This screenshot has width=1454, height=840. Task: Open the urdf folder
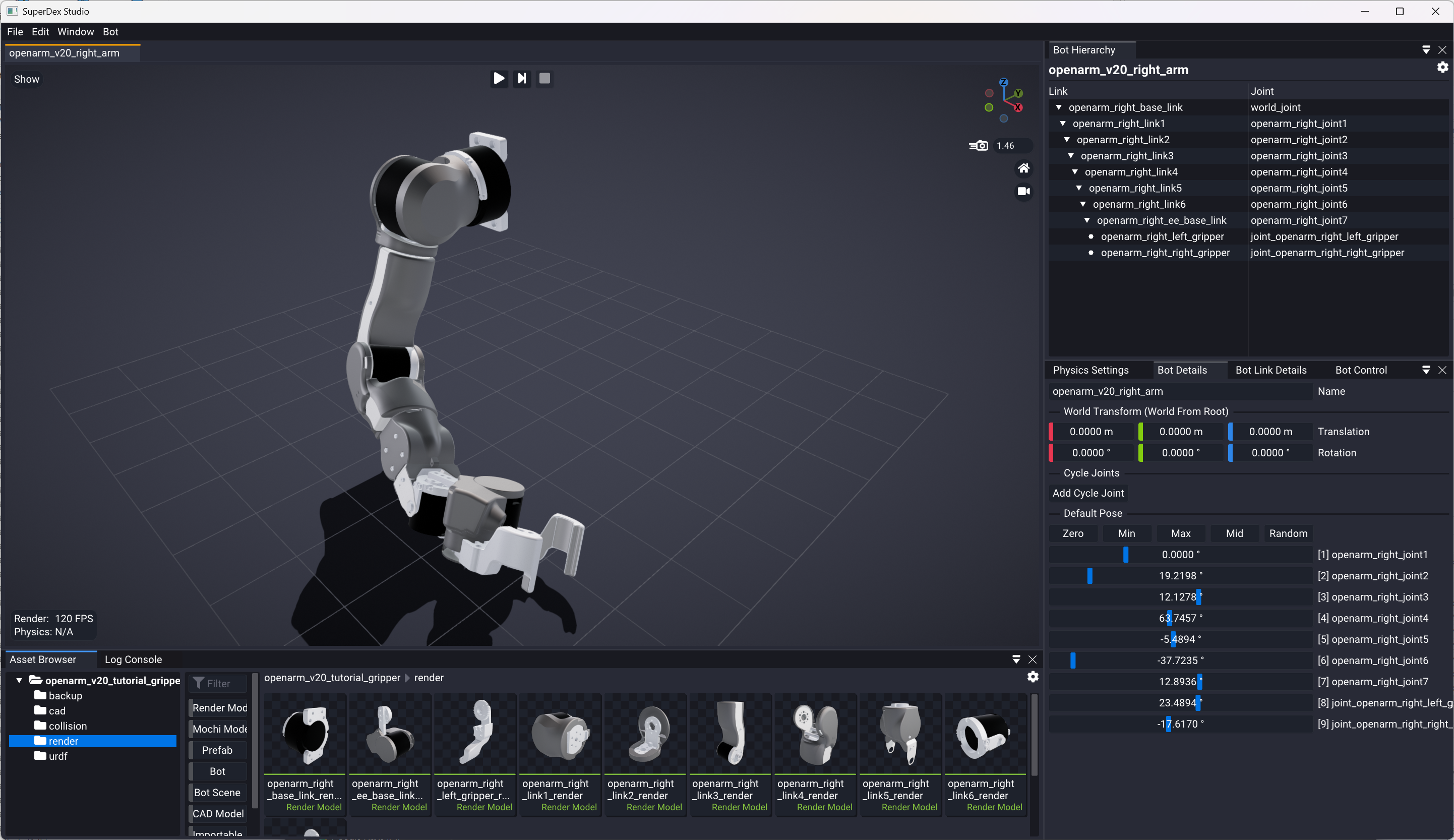[51, 756]
